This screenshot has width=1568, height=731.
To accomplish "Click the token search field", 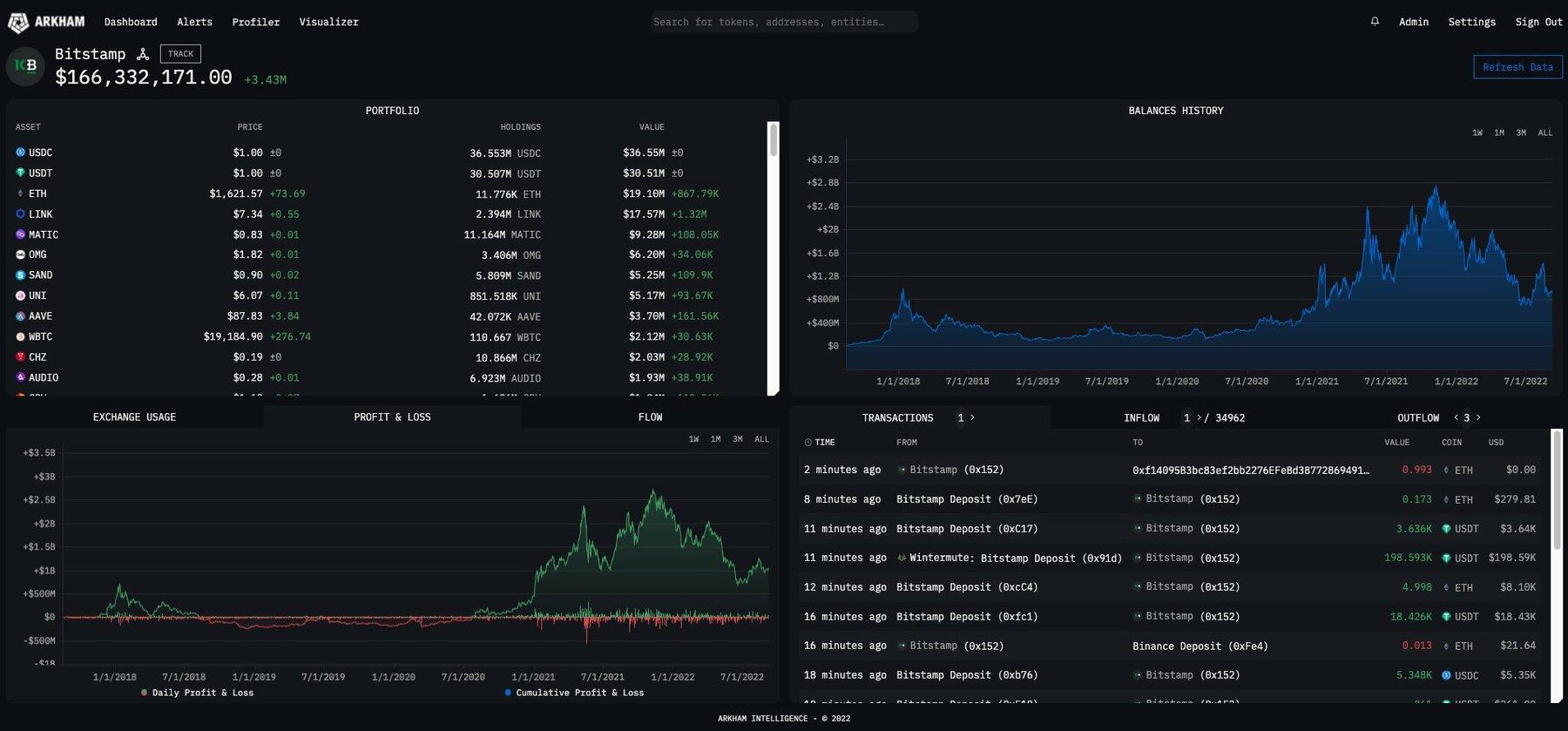I will click(x=784, y=22).
